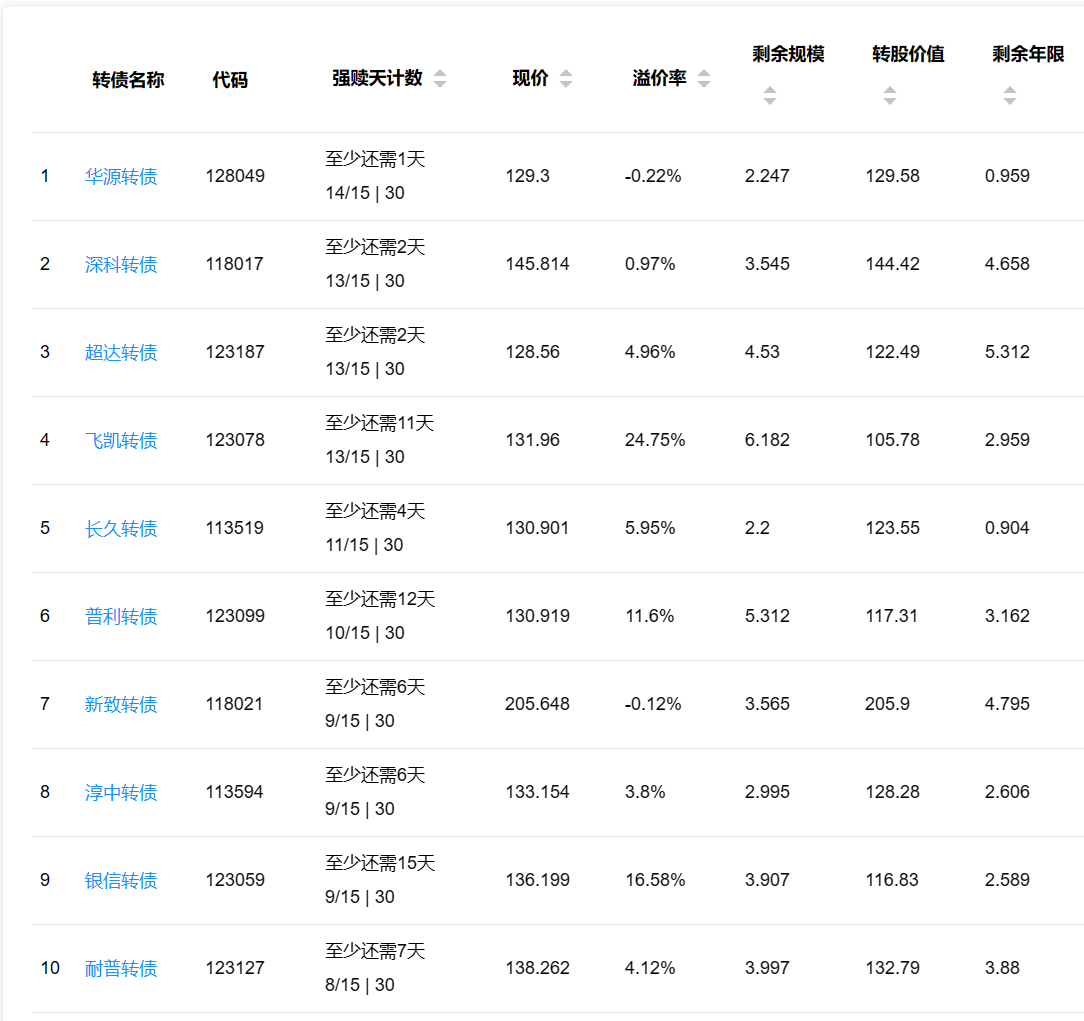Toggle sort arrows under 剩余规模
Screen dimensions: 1084x1021
tap(769, 96)
